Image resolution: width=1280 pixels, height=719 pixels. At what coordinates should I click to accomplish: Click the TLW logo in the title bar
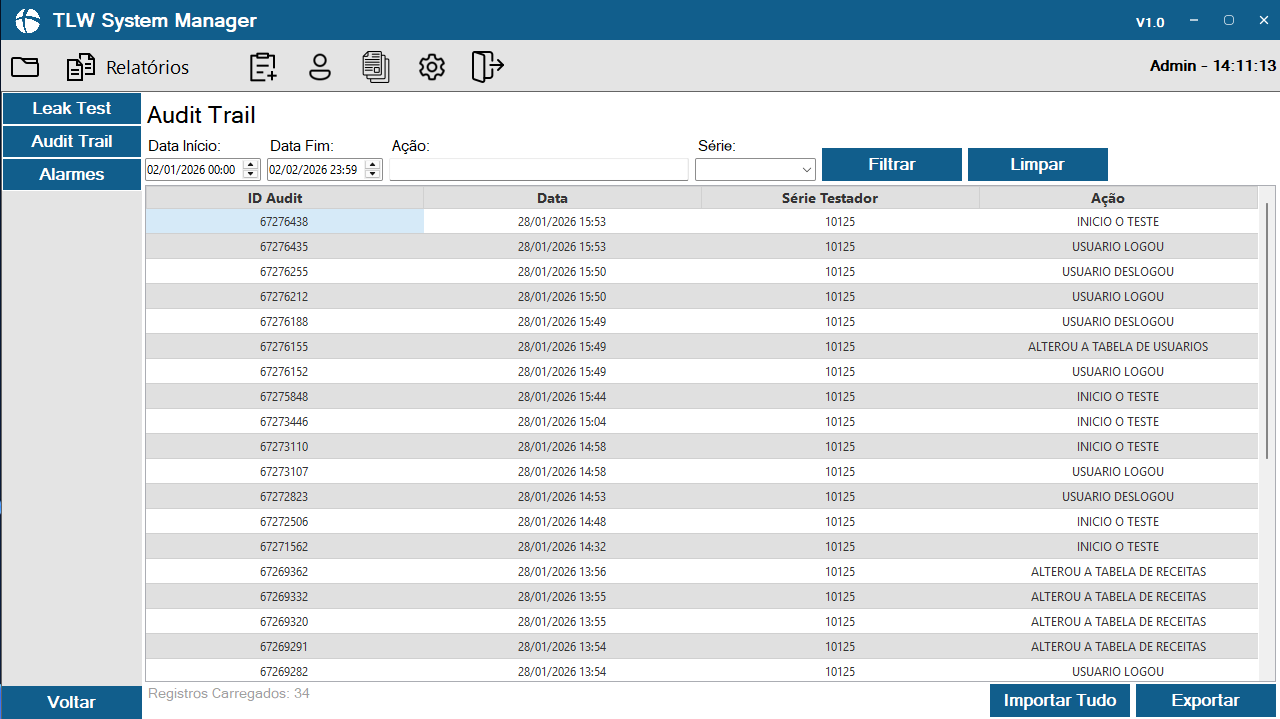coord(27,20)
